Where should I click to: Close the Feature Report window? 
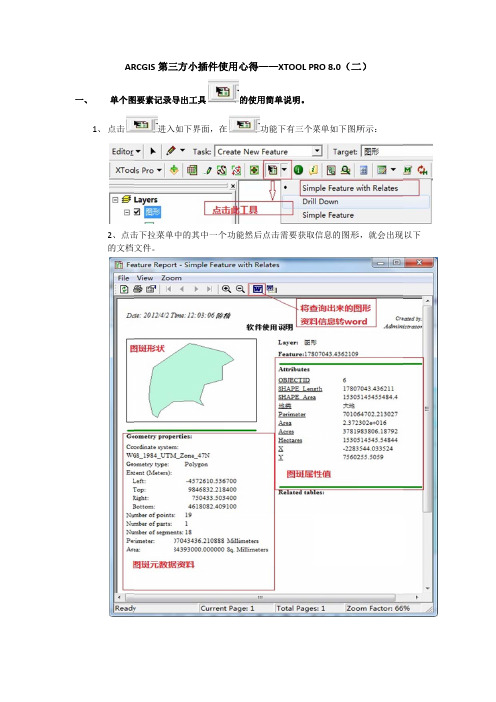[419, 263]
